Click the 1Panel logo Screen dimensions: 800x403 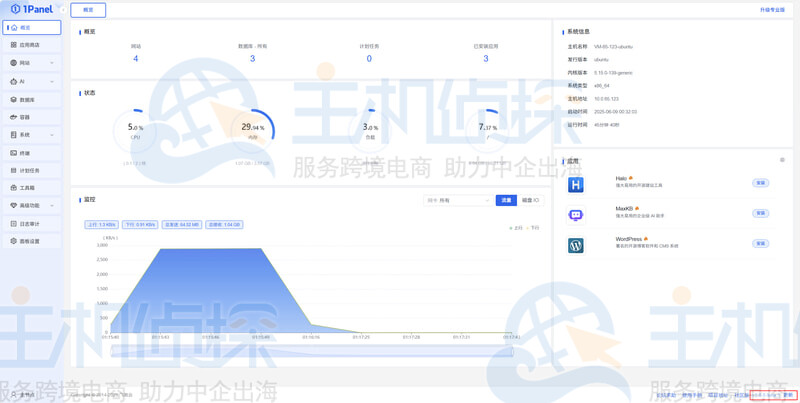(x=32, y=9)
